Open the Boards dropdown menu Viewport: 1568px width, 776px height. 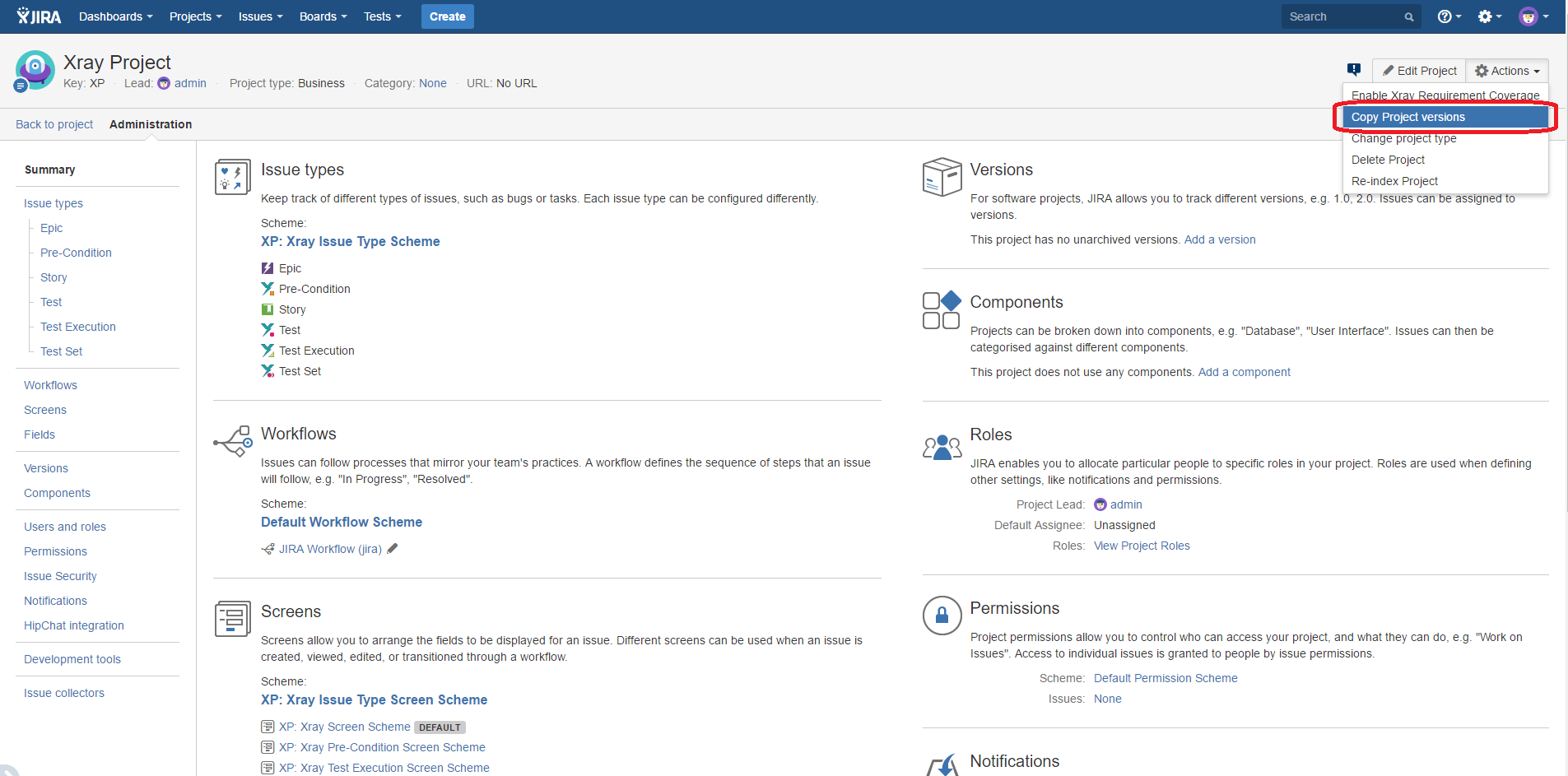point(323,16)
